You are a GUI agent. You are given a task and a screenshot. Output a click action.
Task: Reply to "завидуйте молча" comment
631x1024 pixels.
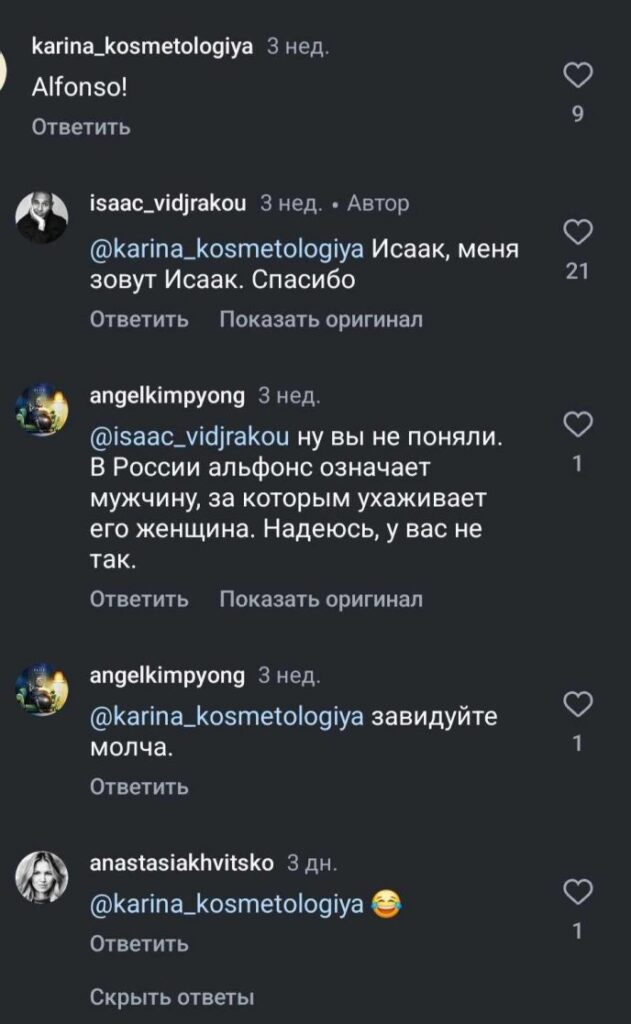(x=139, y=787)
